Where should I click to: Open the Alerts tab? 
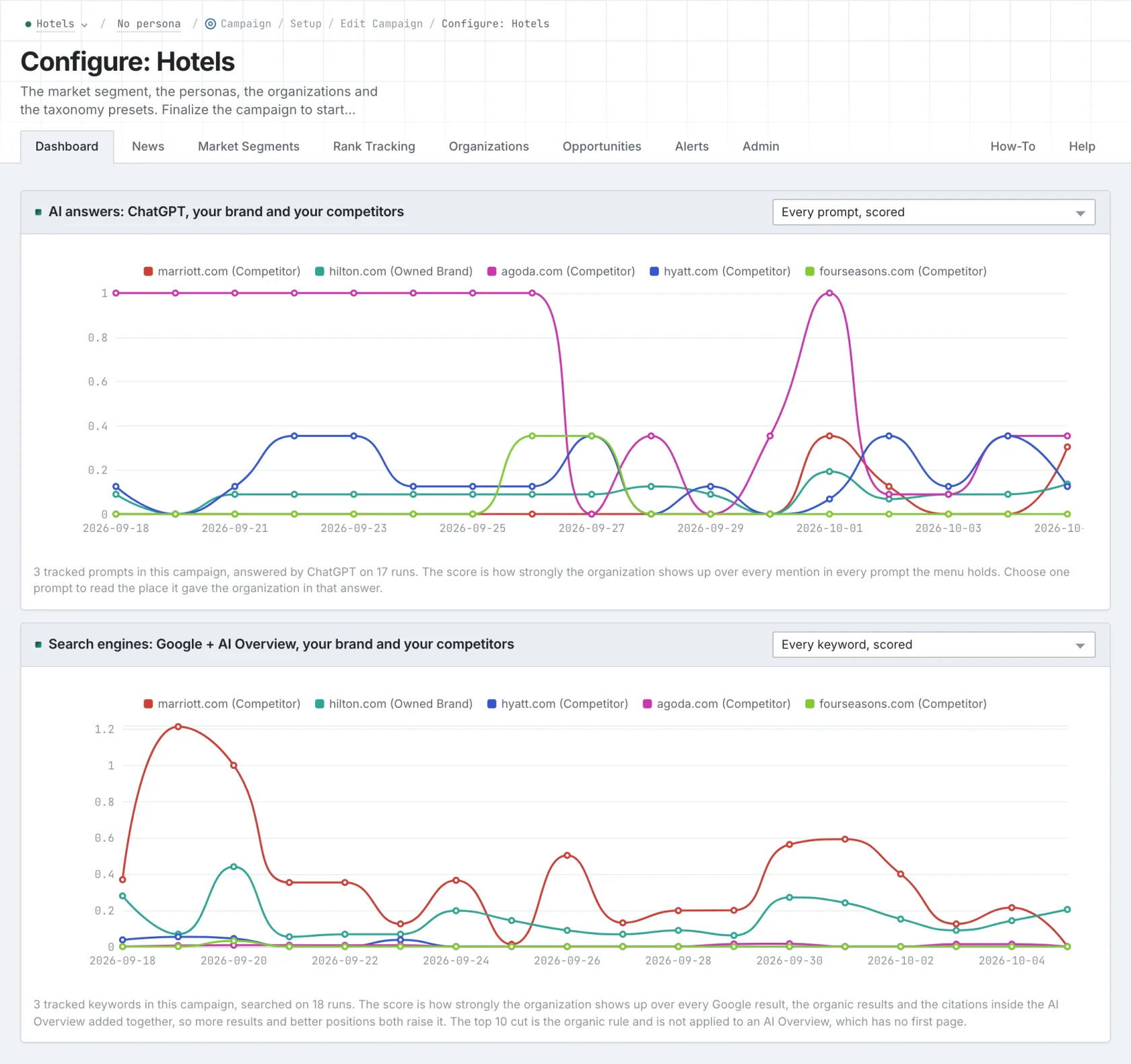(x=692, y=146)
